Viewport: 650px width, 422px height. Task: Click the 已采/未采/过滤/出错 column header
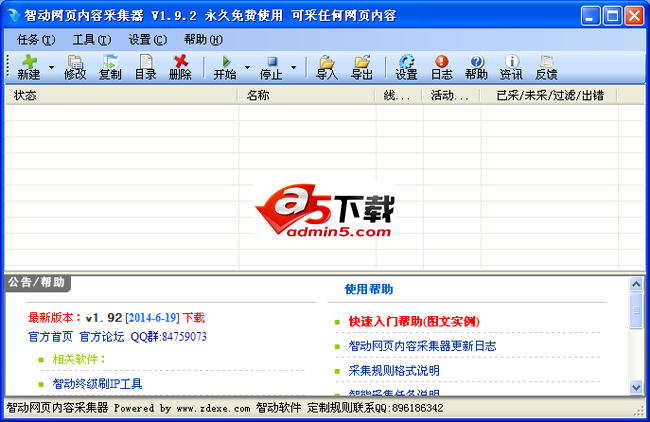549,95
